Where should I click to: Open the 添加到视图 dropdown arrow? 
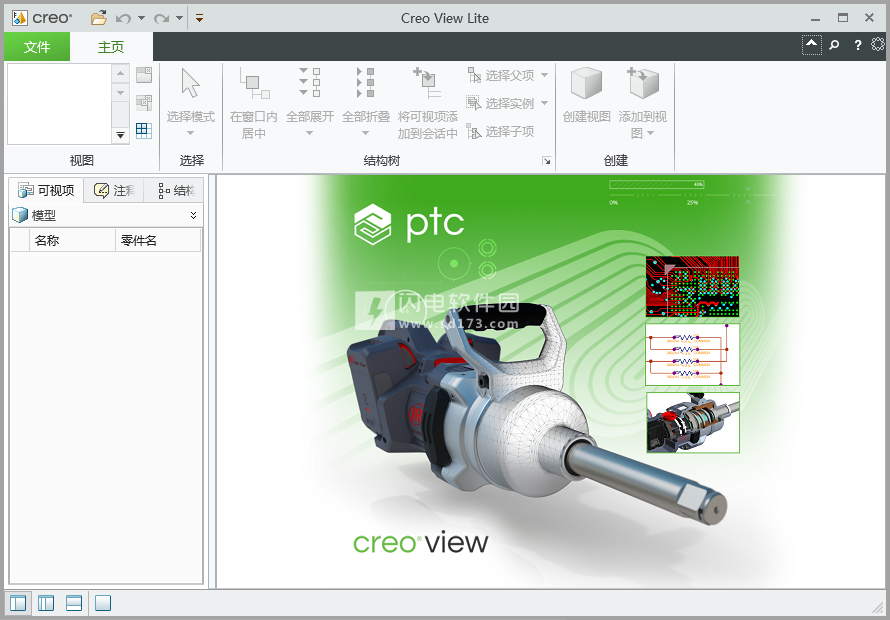tap(650, 133)
